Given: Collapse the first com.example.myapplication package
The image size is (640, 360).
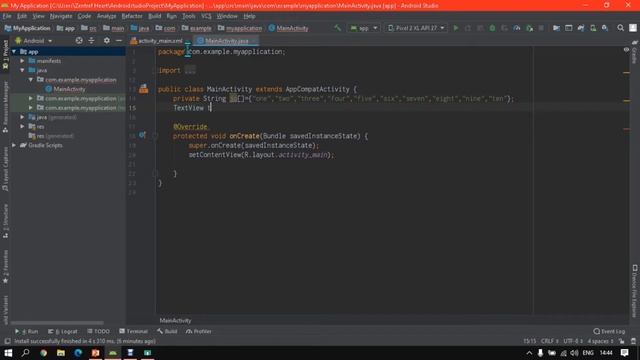Looking at the screenshot, I should point(31,80).
